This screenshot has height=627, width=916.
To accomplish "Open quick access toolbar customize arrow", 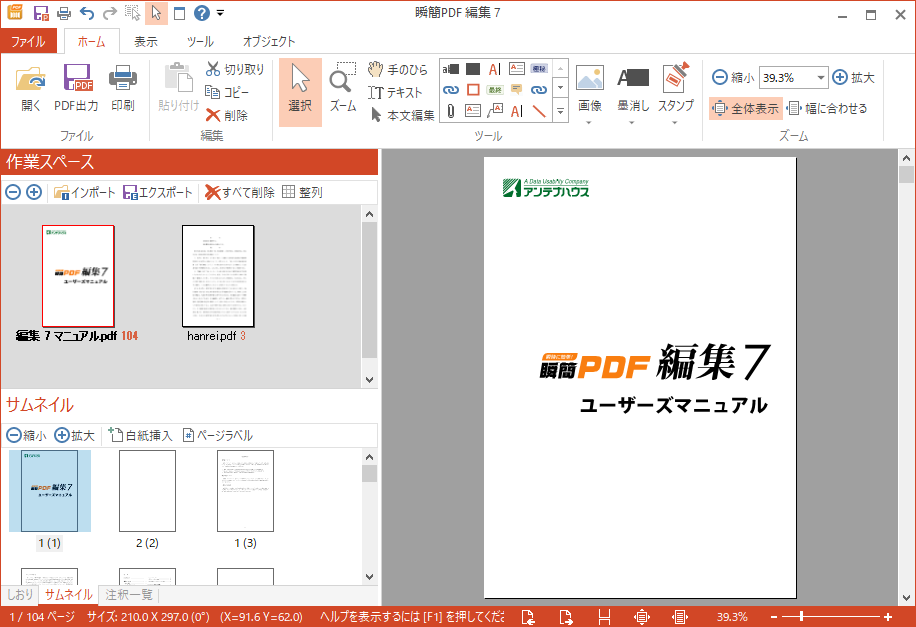I will (220, 13).
